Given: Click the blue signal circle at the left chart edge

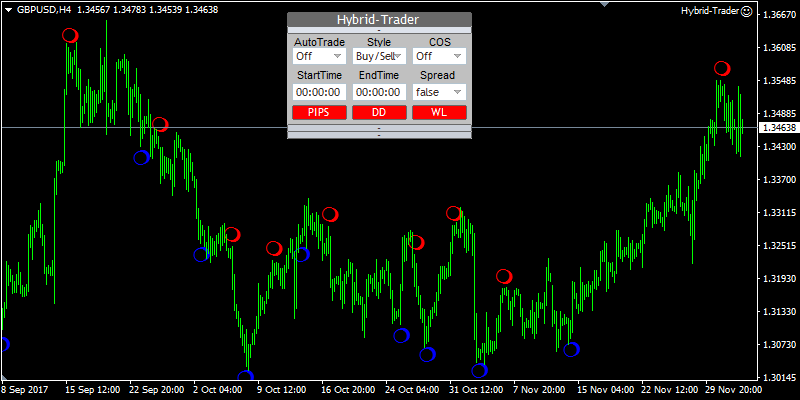Looking at the screenshot, I should tap(2, 344).
